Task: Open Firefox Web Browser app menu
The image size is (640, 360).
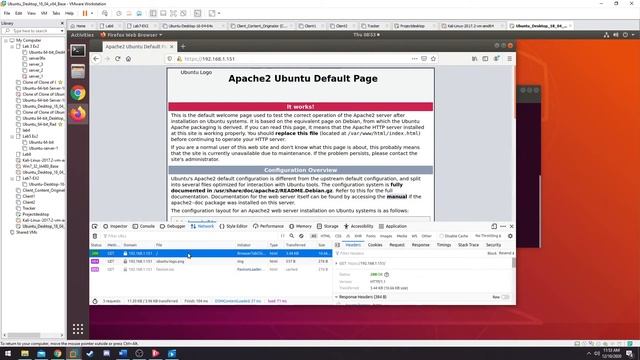Action: coord(131,35)
